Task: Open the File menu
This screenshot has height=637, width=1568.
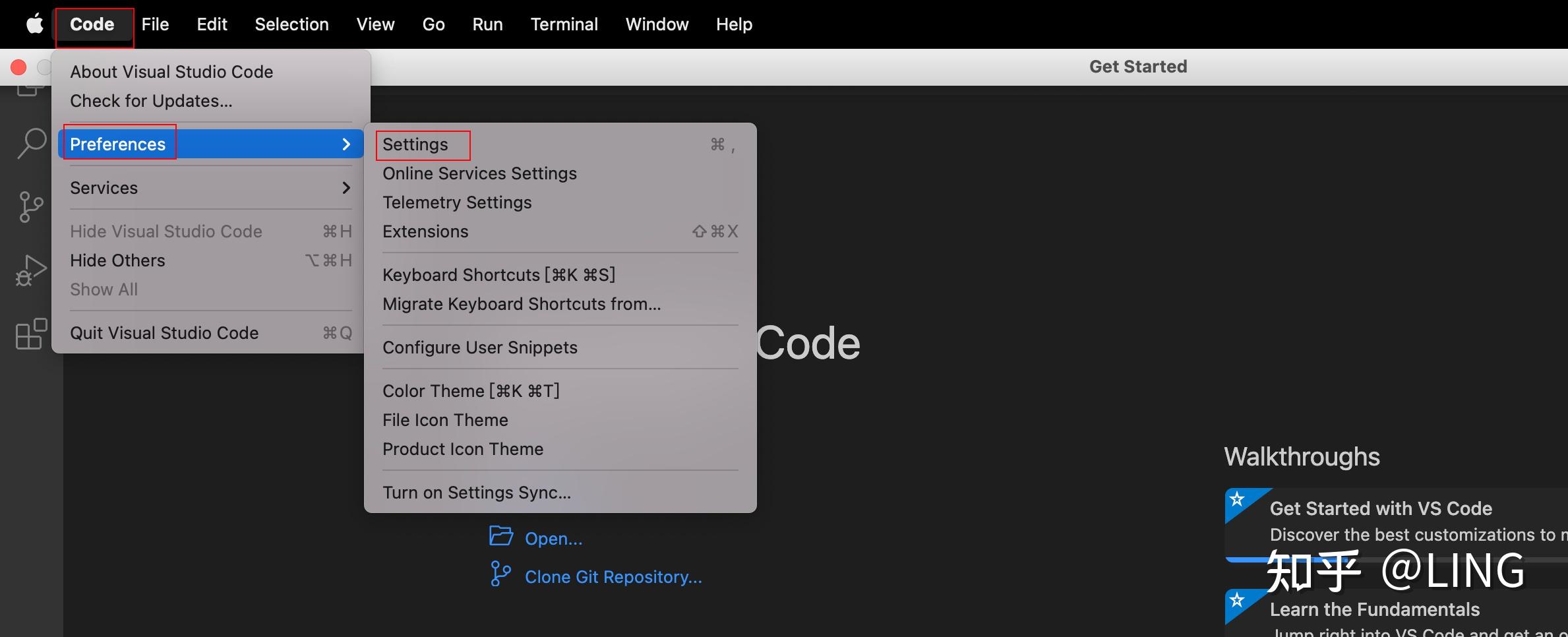Action: tap(155, 24)
